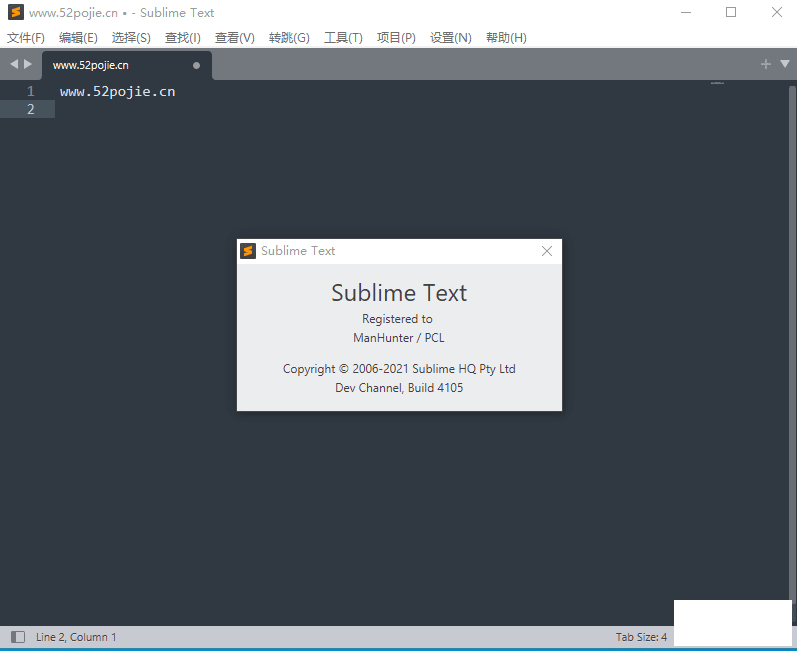Click the Line 2, Column 1 status
The height and width of the screenshot is (651, 797).
76,637
